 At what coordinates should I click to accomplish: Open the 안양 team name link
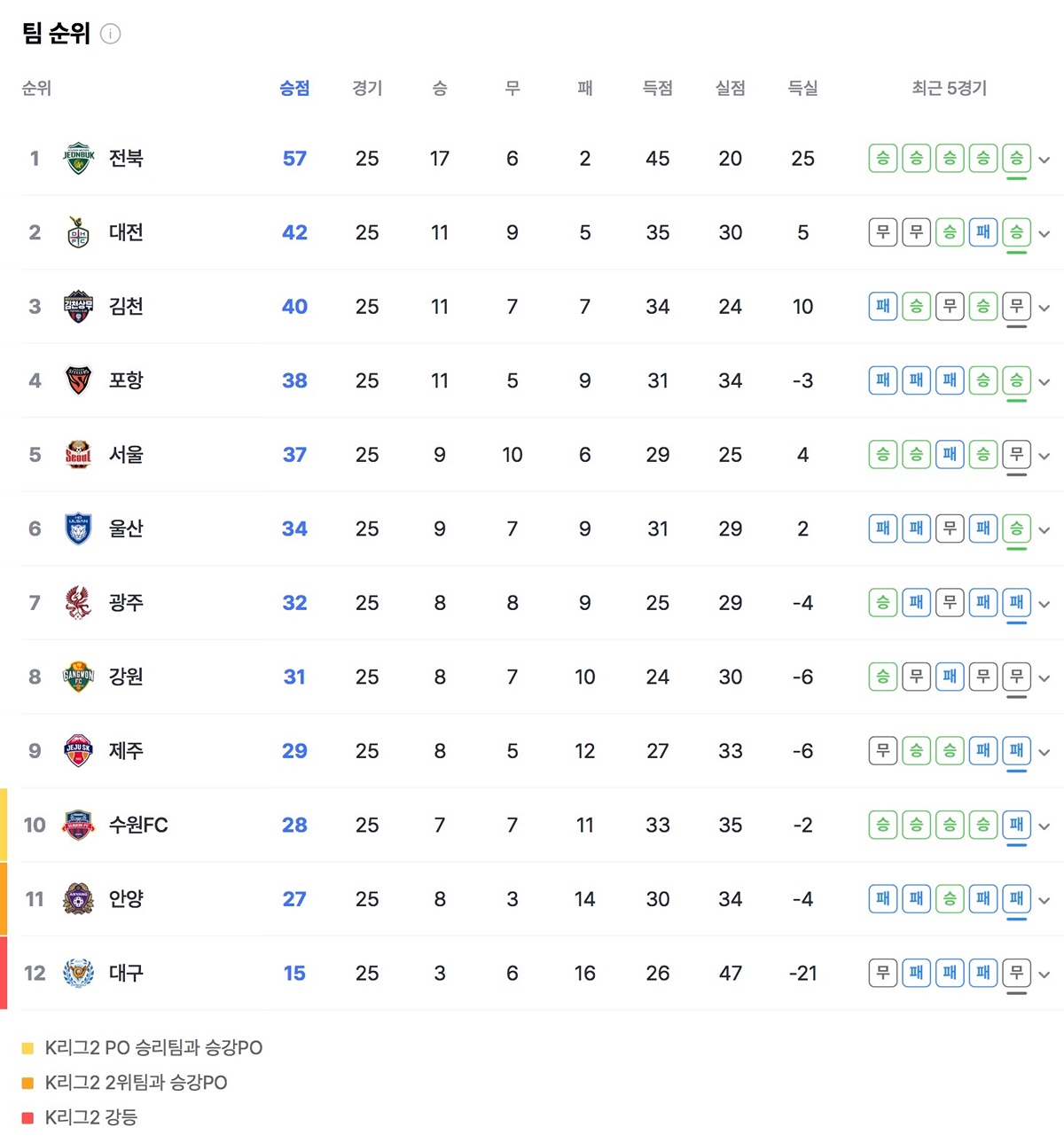point(126,899)
